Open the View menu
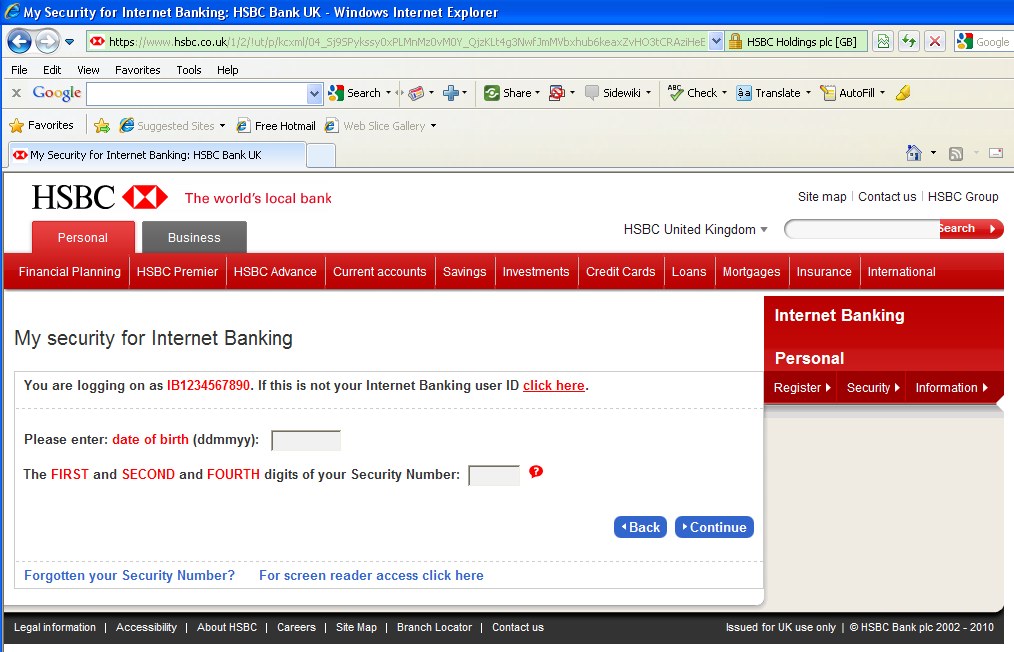1014x652 pixels. (88, 70)
